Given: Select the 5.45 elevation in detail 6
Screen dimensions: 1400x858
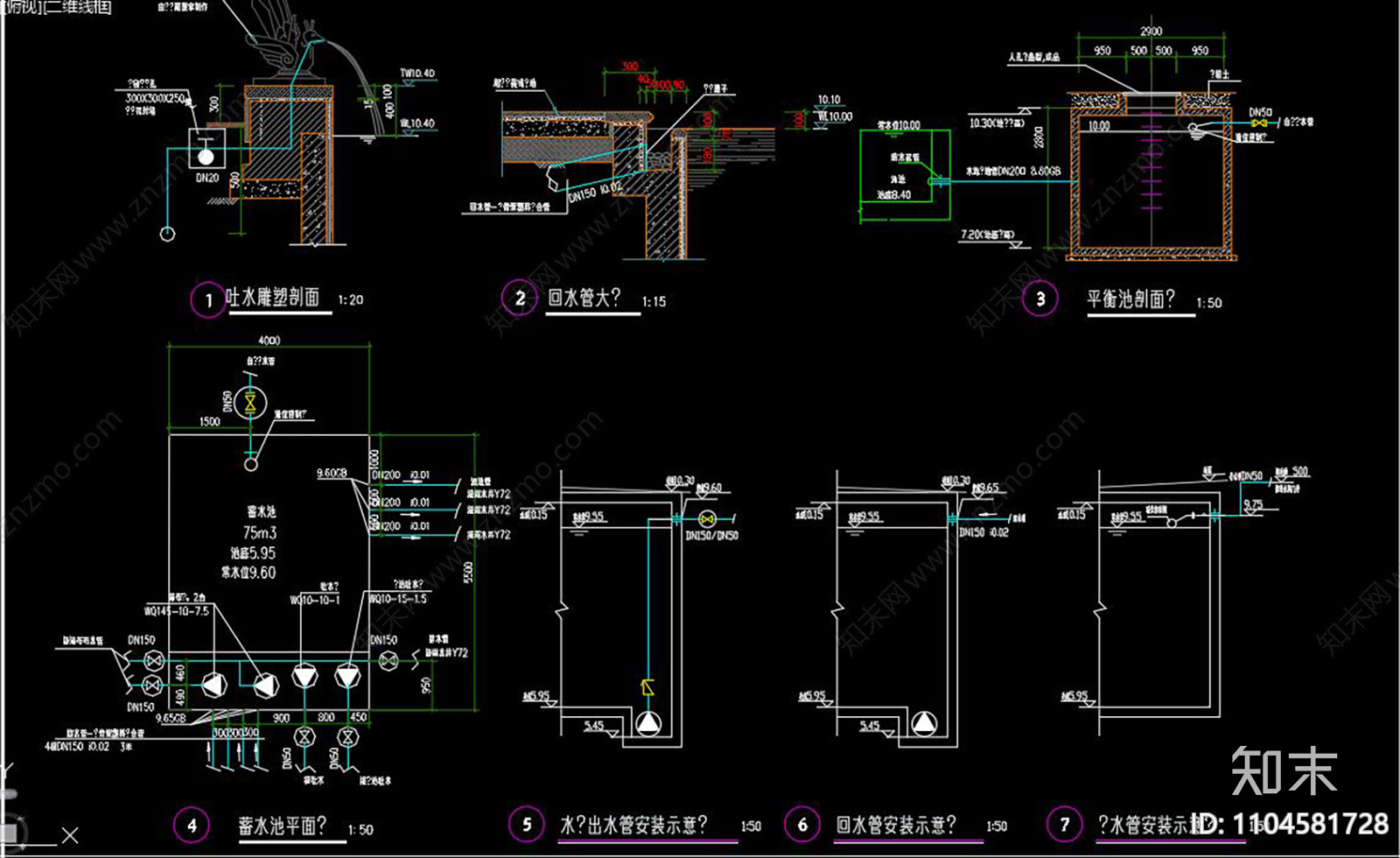Looking at the screenshot, I should coord(870,726).
